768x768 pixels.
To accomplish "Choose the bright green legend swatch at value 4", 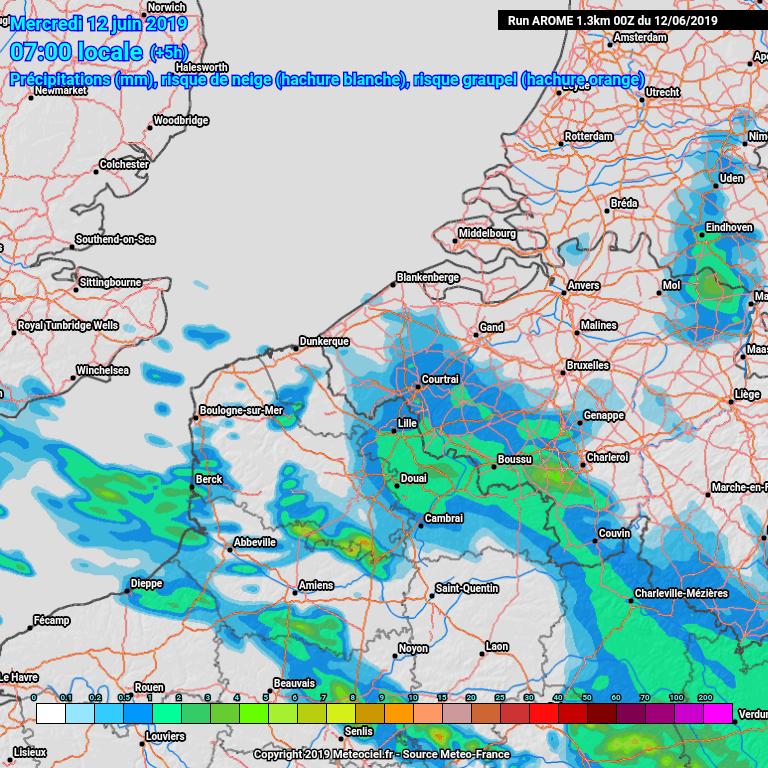I will 254,714.
